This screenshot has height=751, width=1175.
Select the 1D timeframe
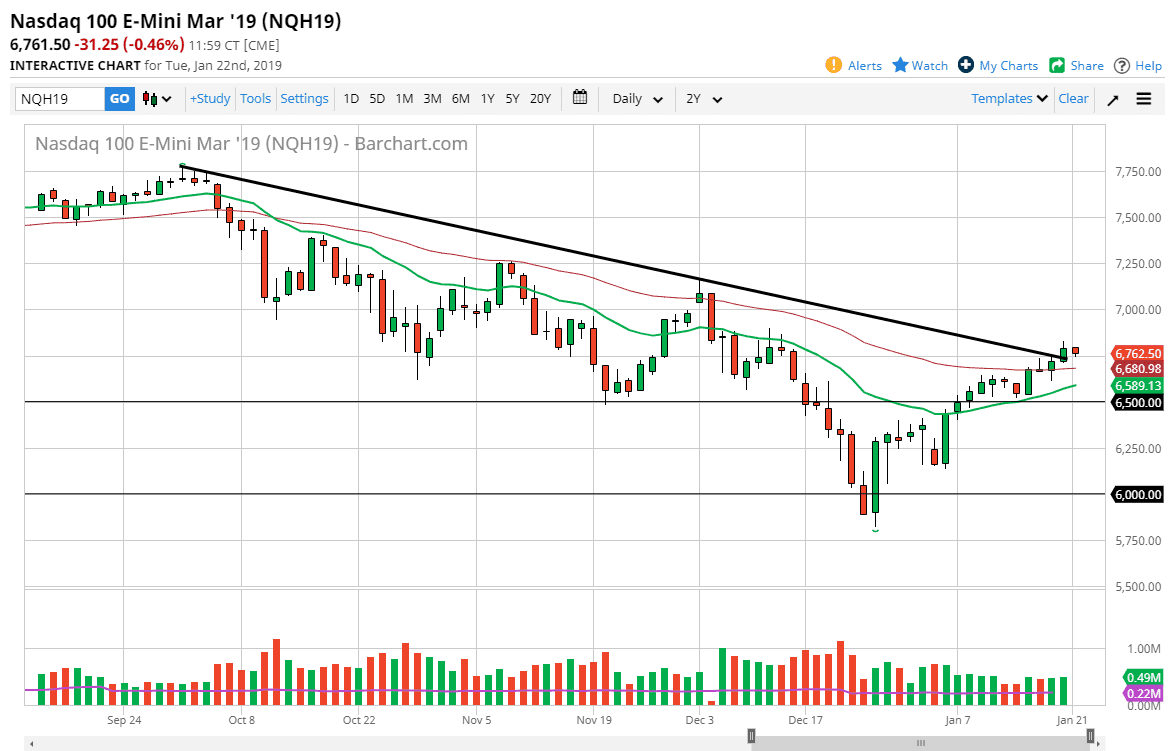pos(351,99)
